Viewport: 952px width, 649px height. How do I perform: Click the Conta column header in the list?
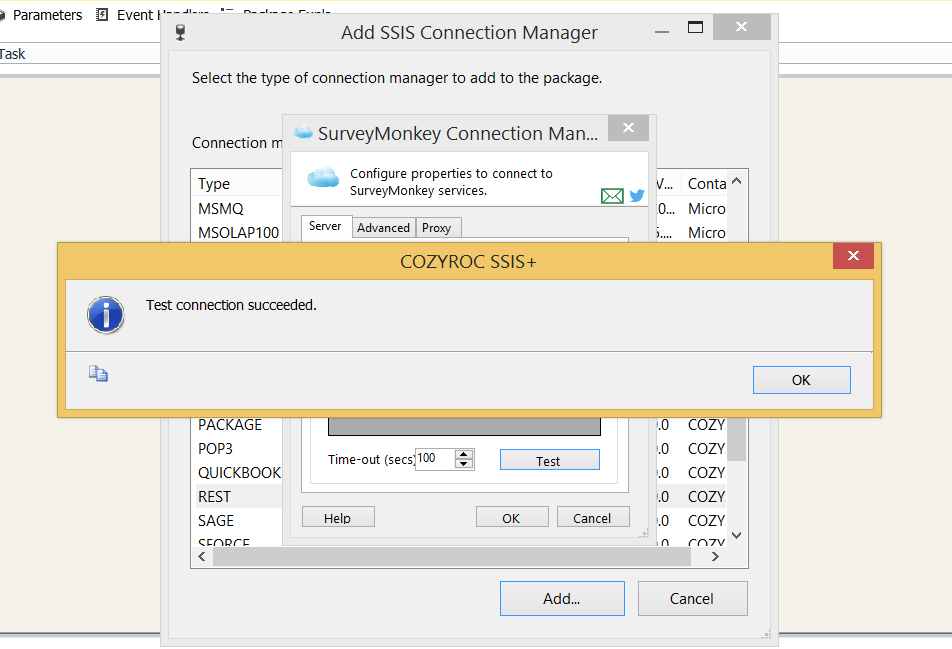[x=706, y=183]
